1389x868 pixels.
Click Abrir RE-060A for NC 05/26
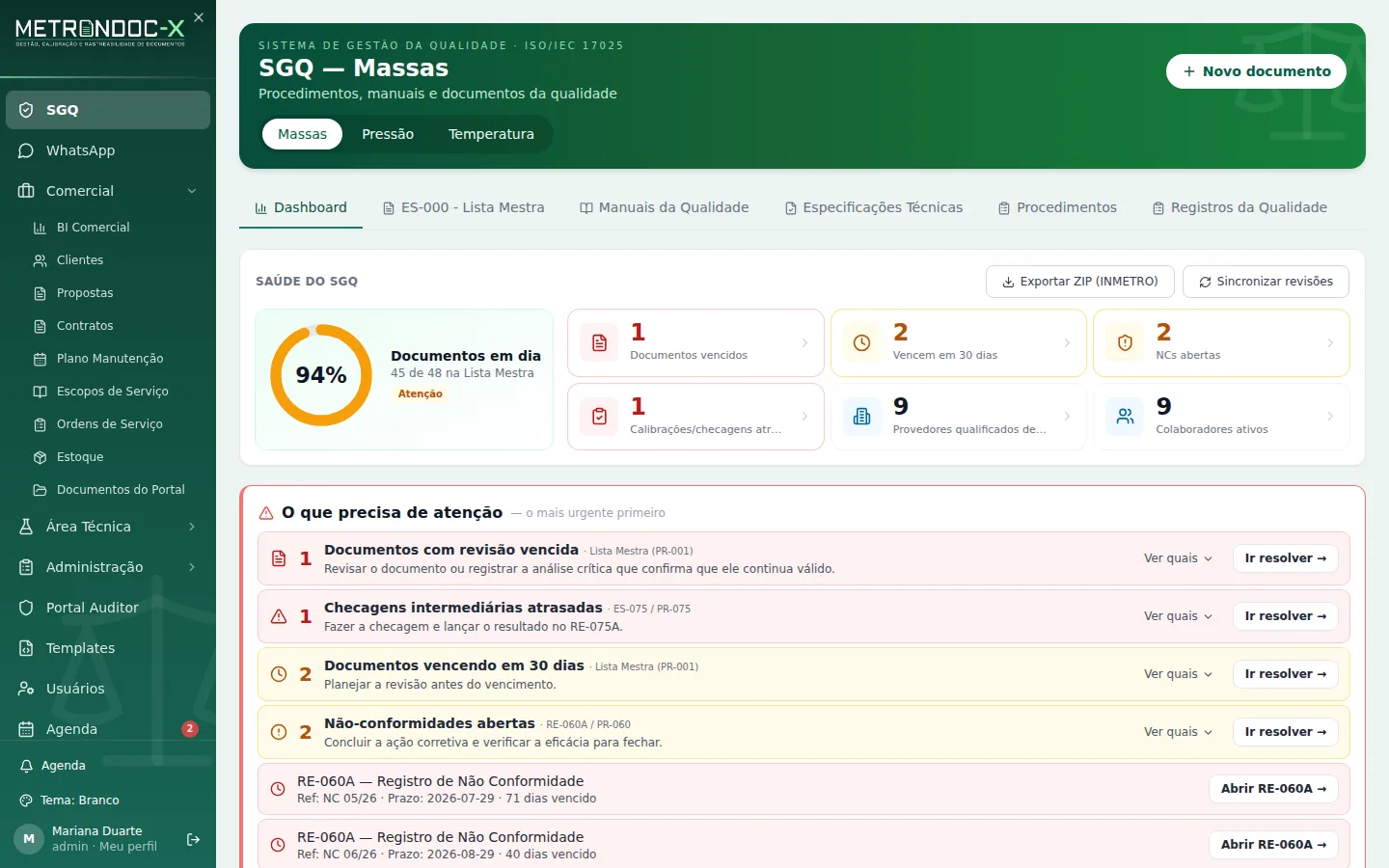click(1273, 789)
